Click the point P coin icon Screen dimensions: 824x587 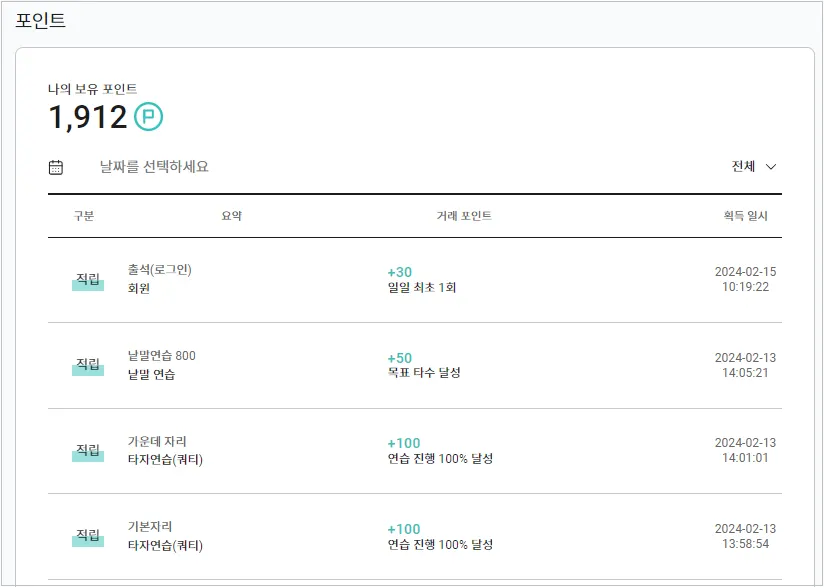click(148, 118)
